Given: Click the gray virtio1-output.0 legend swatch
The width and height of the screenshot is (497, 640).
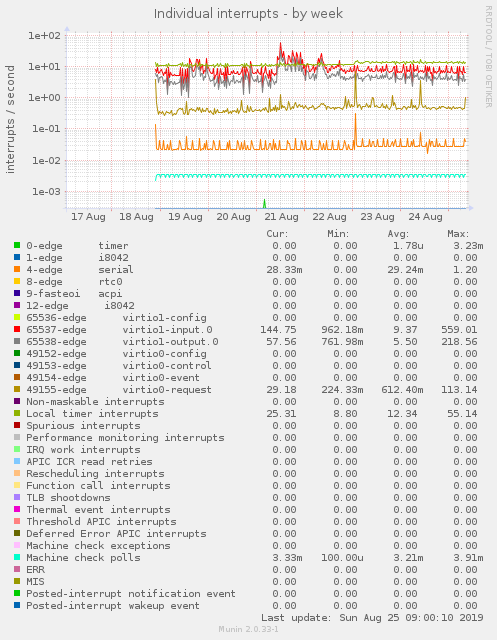Looking at the screenshot, I should (x=17, y=341).
